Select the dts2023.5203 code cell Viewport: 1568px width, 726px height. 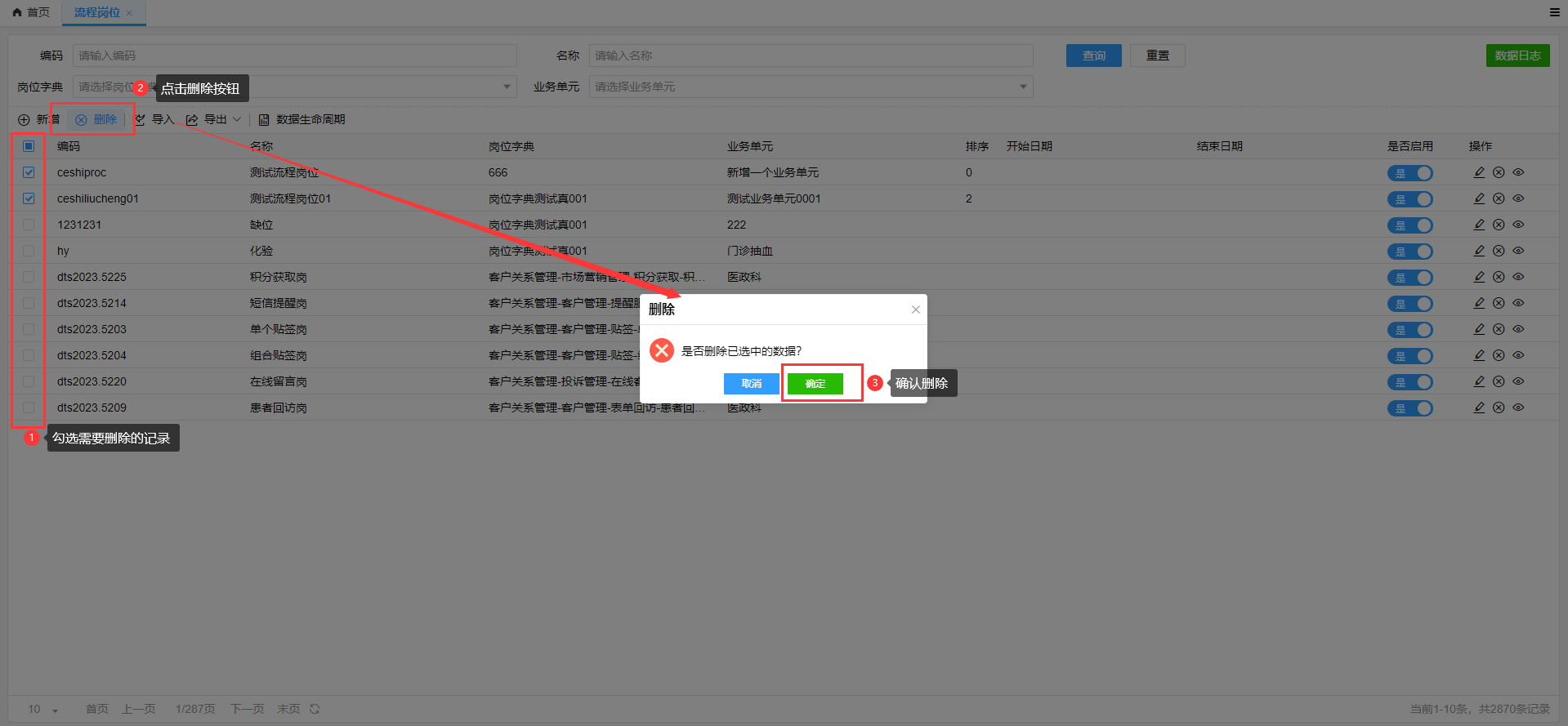(x=92, y=329)
